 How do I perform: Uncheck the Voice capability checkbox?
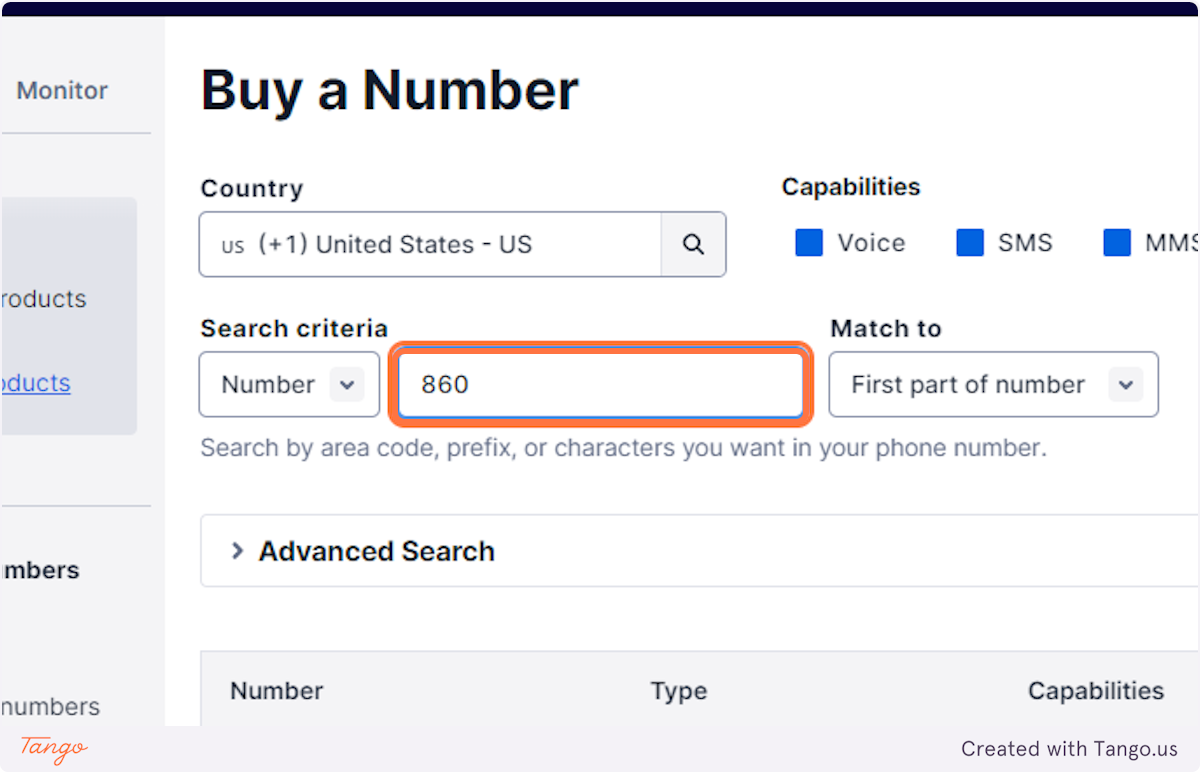pyautogui.click(x=809, y=243)
